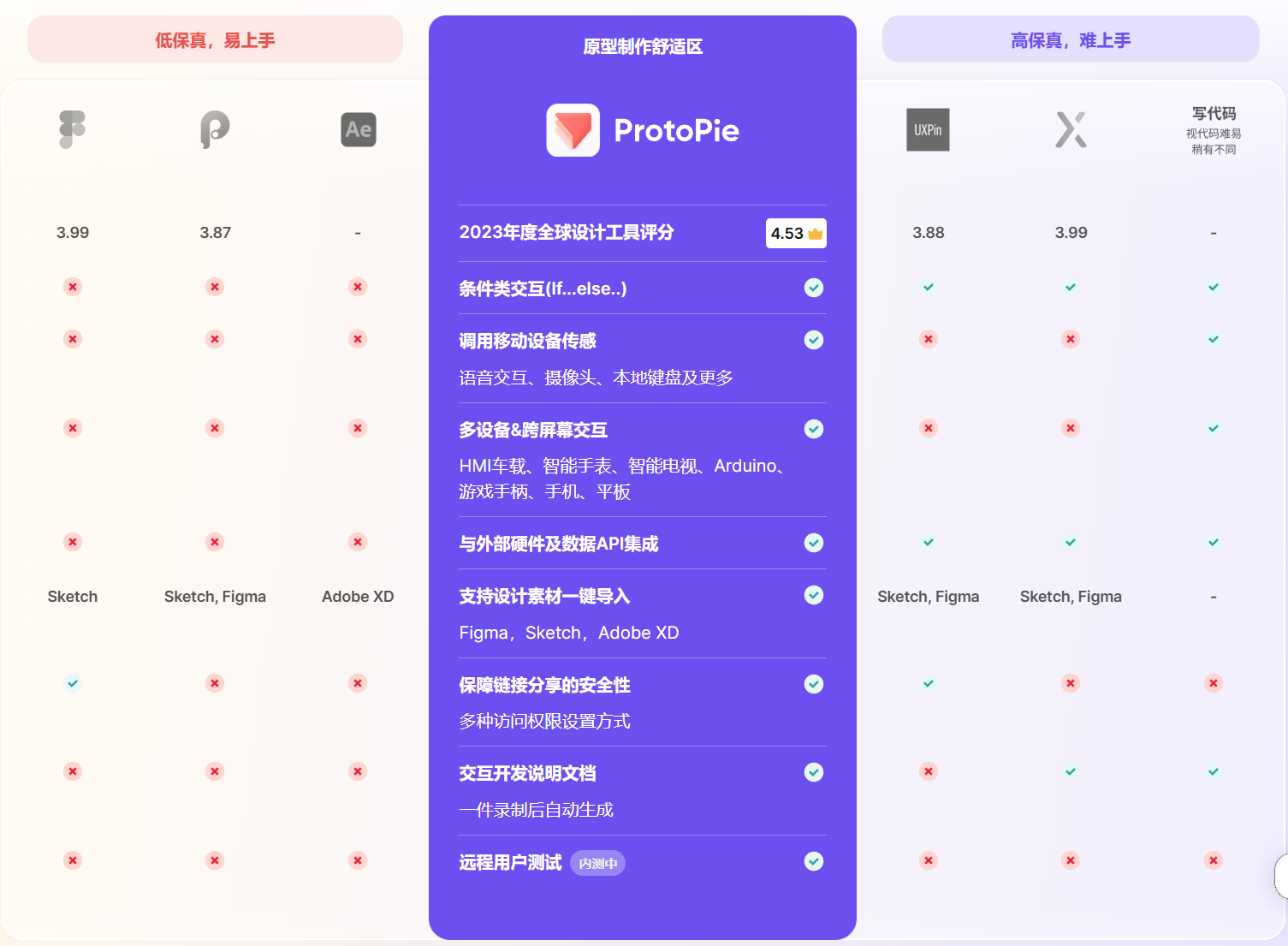Click the Figma logo column header
The image size is (1288, 946).
pyautogui.click(x=73, y=129)
